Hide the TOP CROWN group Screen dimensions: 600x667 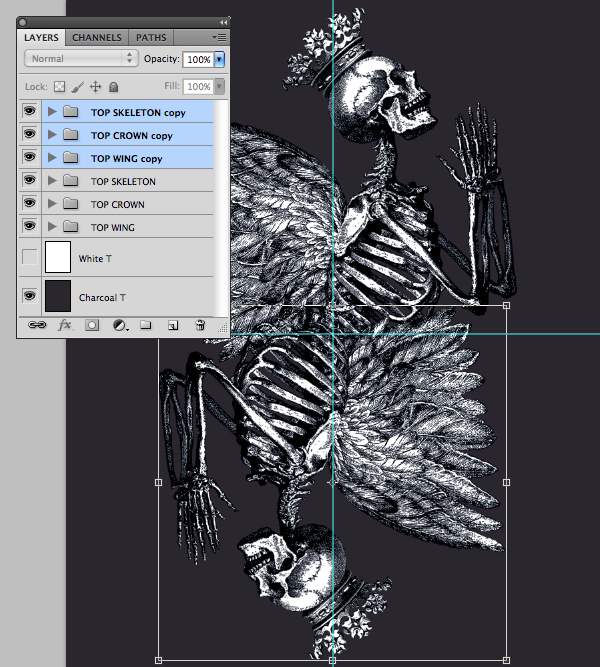(29, 203)
